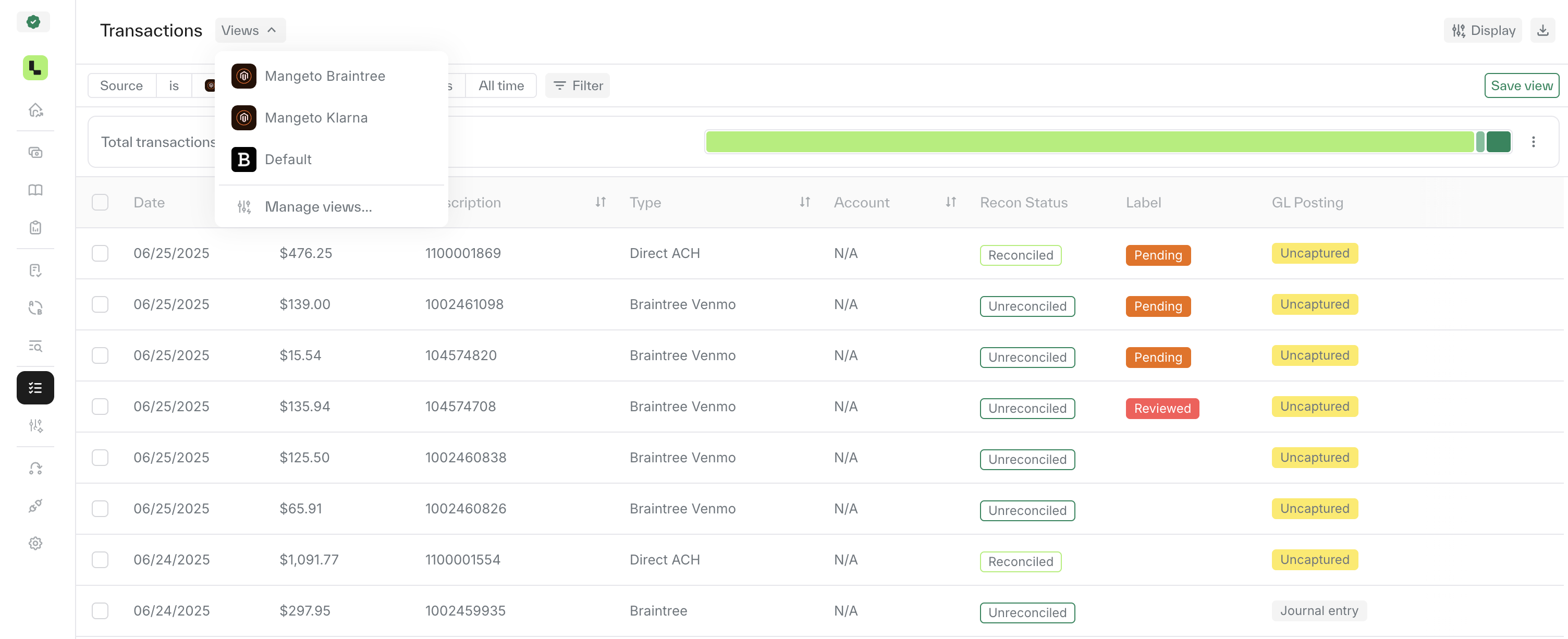Click Braintree Venmo type on $125.50 row
The image size is (1568, 639).
point(682,458)
